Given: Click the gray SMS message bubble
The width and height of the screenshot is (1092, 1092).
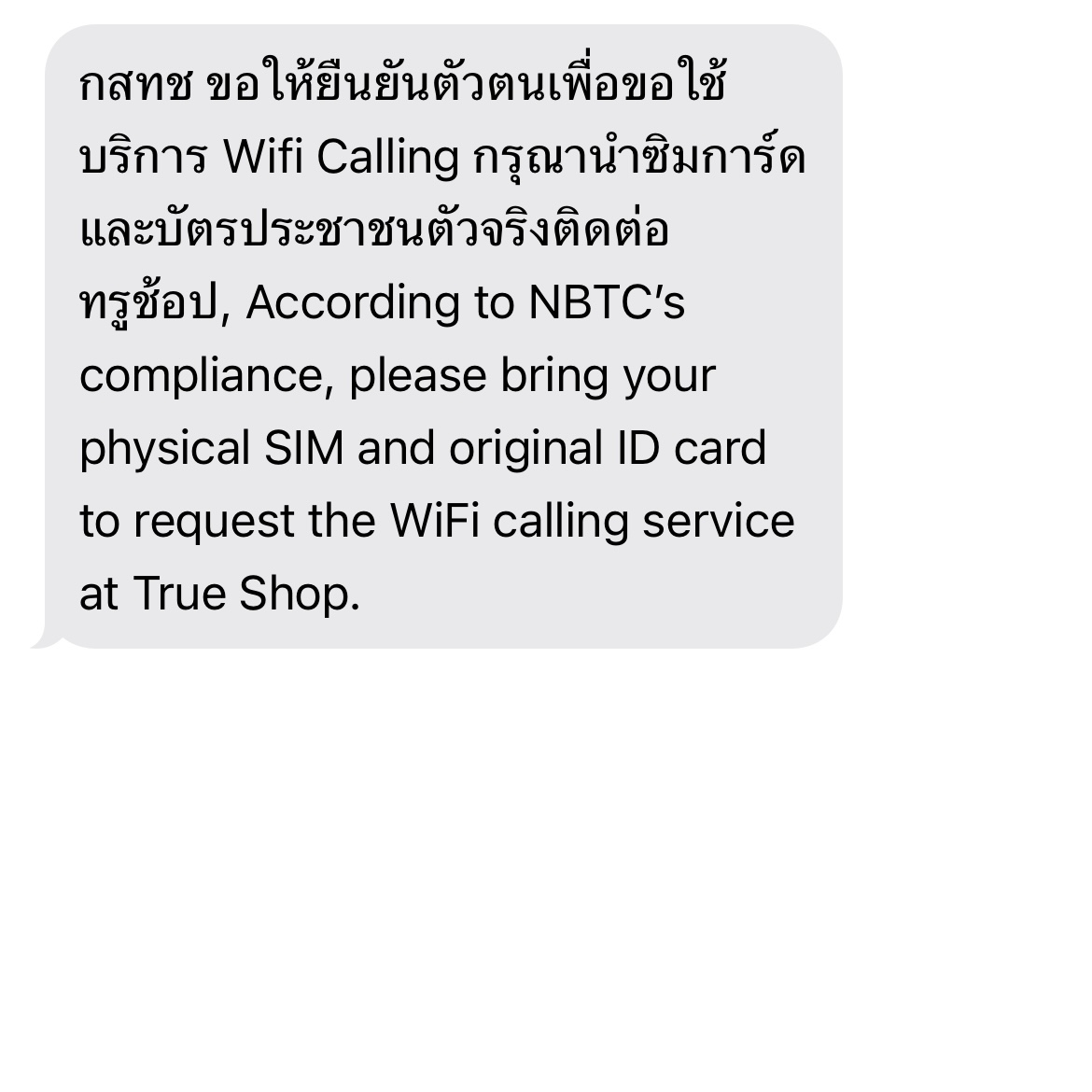Looking at the screenshot, I should point(443,336).
